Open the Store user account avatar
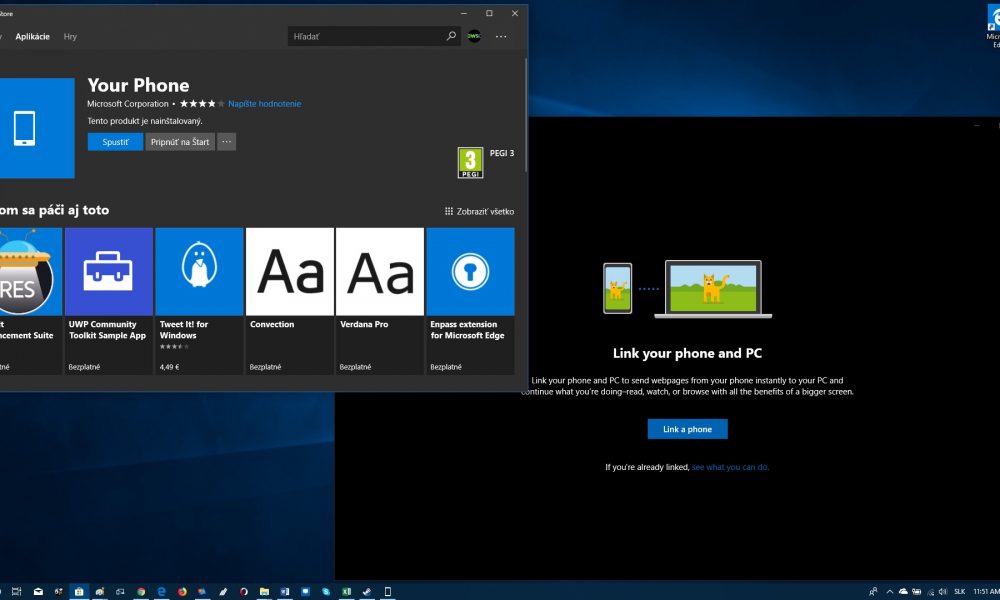The image size is (1000, 600). pos(474,36)
